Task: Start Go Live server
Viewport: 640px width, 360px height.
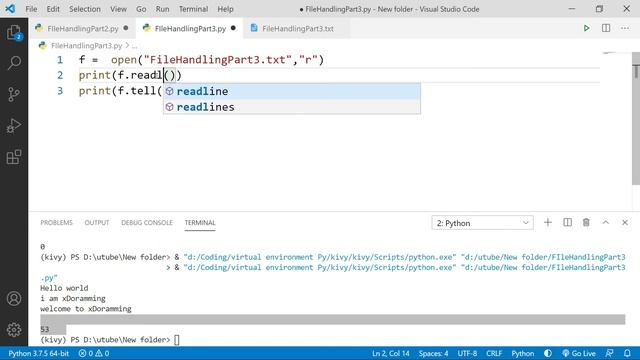Action: point(579,353)
